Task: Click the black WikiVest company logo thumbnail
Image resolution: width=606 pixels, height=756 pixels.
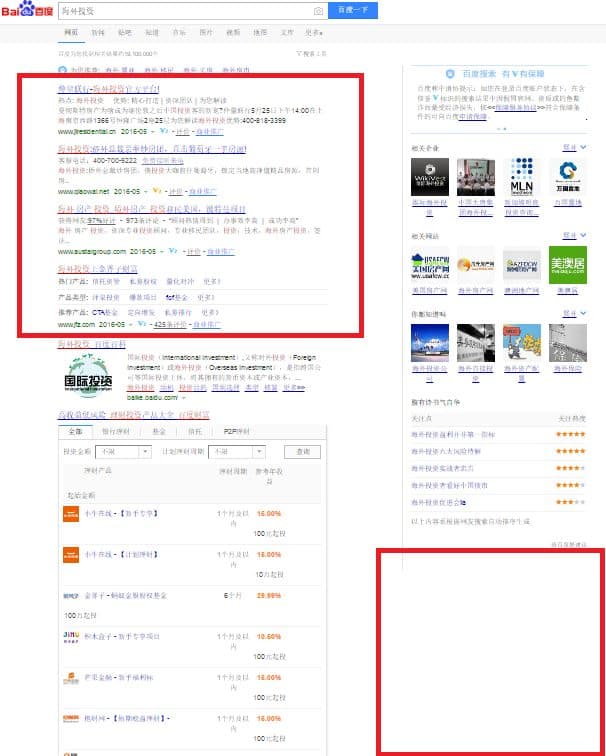Action: click(x=430, y=177)
